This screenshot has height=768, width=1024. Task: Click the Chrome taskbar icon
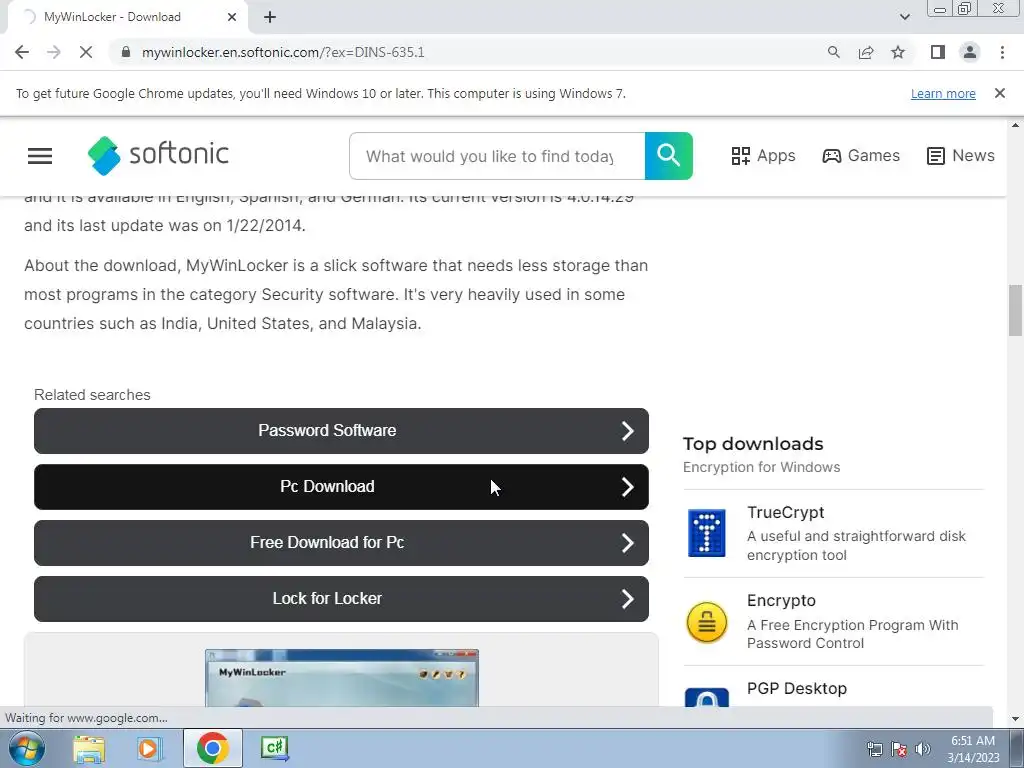point(212,748)
